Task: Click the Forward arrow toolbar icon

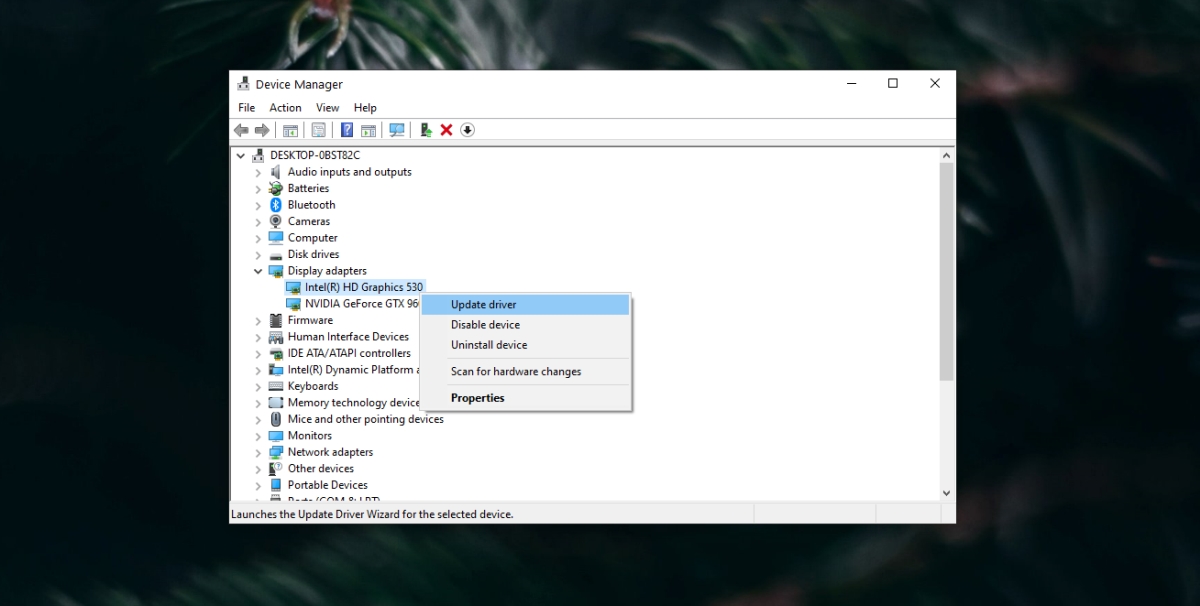Action: [x=262, y=130]
